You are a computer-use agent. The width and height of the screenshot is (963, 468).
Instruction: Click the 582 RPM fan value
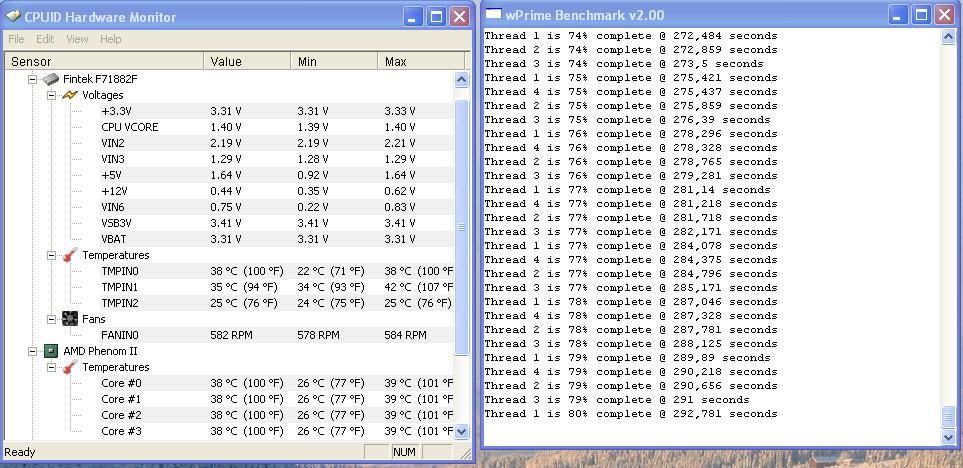[x=232, y=335]
